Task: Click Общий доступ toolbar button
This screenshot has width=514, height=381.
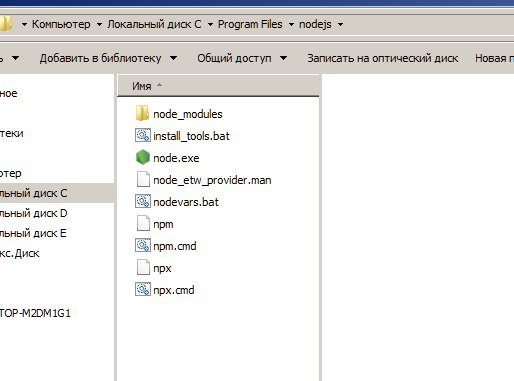Action: point(234,58)
